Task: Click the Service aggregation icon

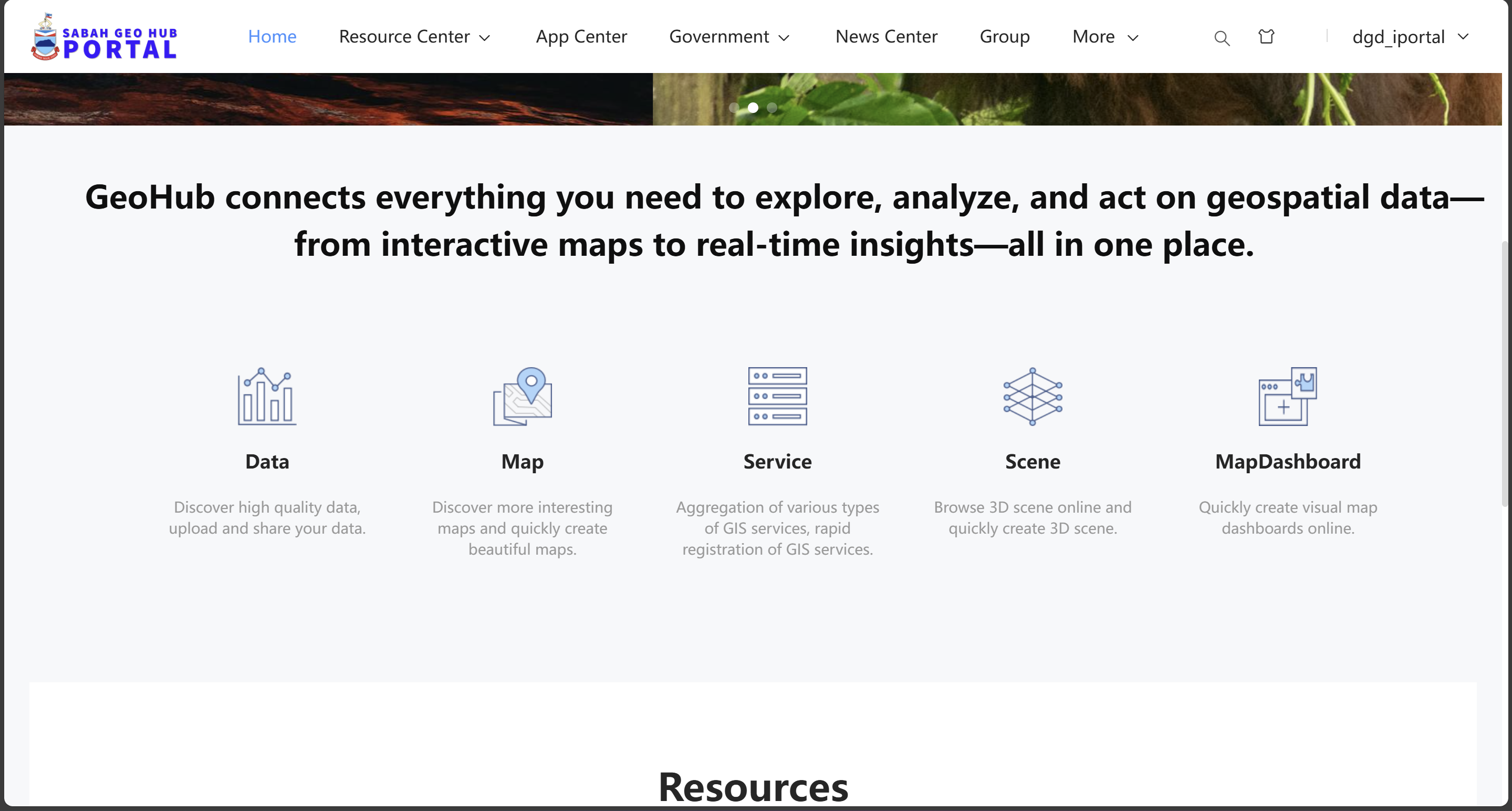Action: (x=777, y=397)
